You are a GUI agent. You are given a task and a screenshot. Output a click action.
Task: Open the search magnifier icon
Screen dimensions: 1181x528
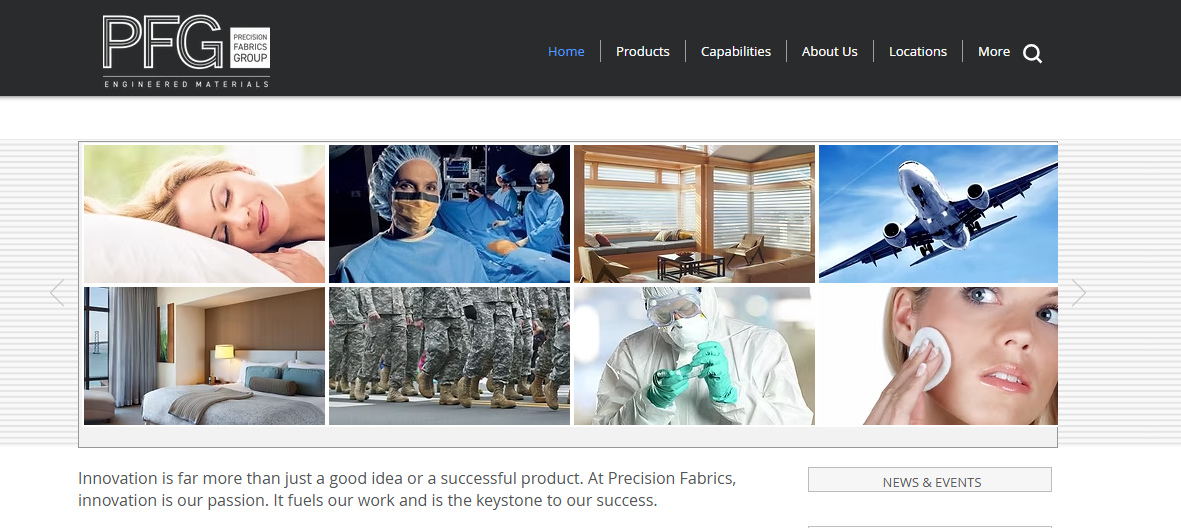pos(1033,53)
